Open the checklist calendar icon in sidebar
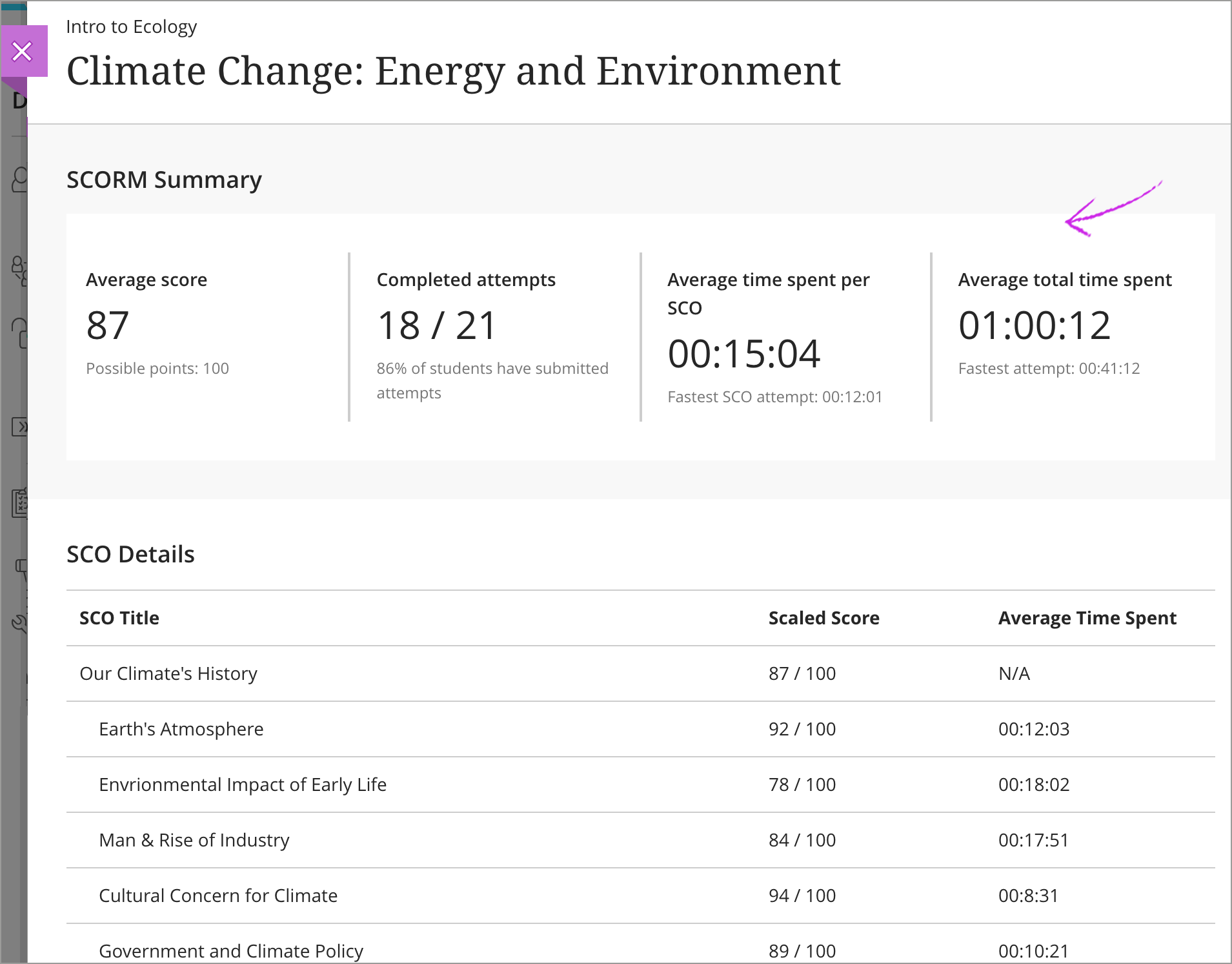Image resolution: width=1232 pixels, height=964 pixels. point(19,503)
